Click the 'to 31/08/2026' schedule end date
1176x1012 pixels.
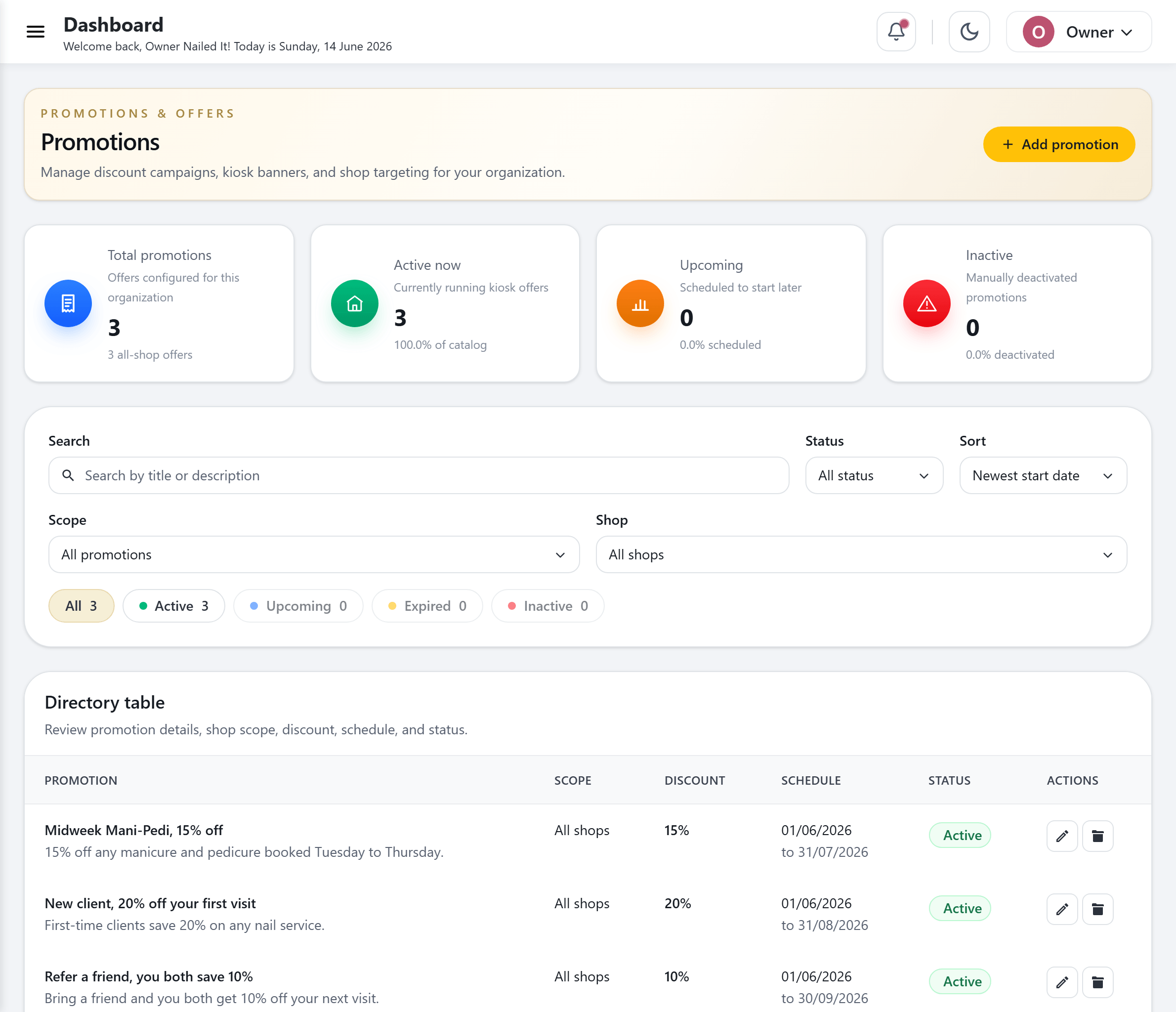click(x=825, y=925)
